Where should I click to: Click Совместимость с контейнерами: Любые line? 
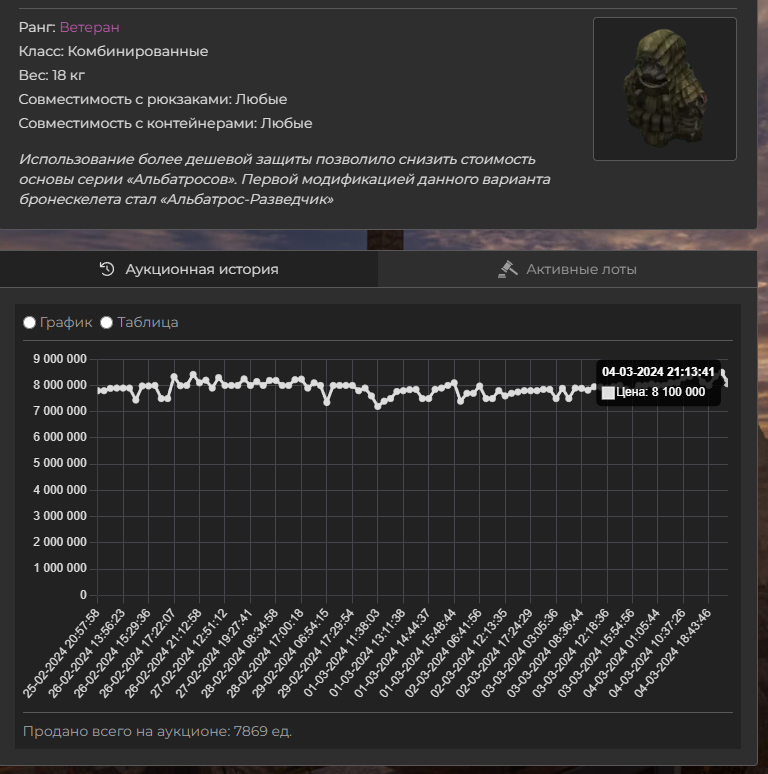[165, 123]
